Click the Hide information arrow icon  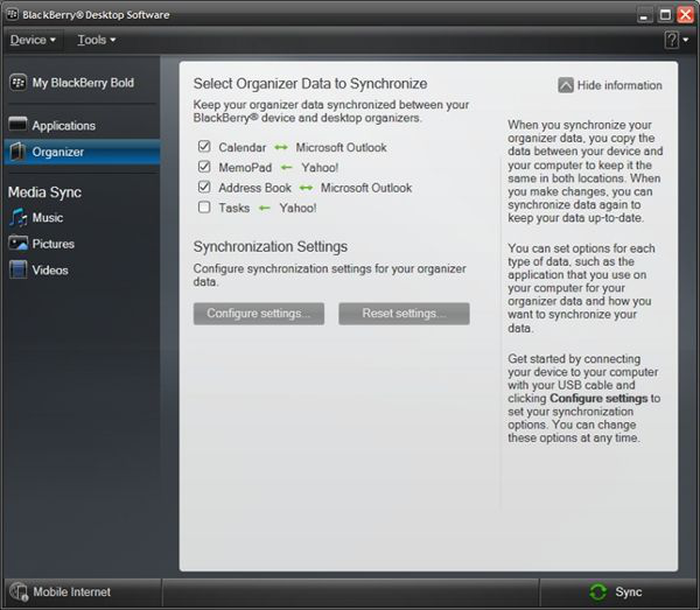pos(566,85)
